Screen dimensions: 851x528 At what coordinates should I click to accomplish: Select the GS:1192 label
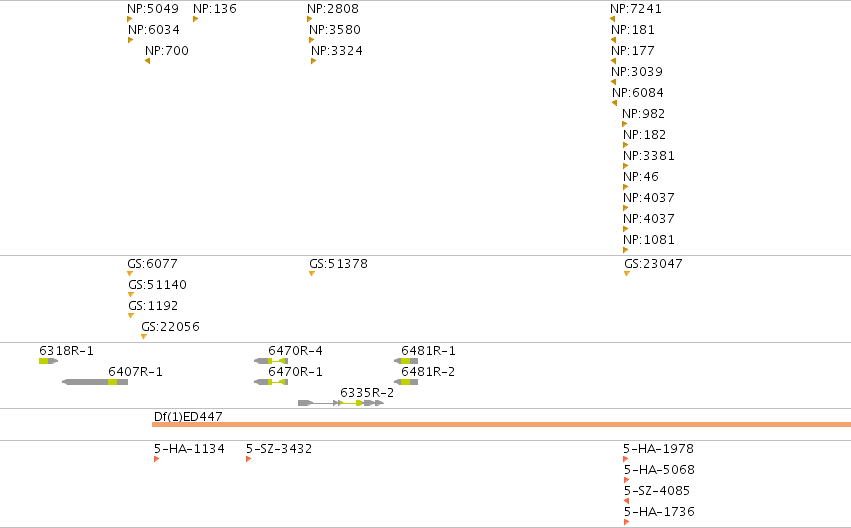click(x=153, y=306)
